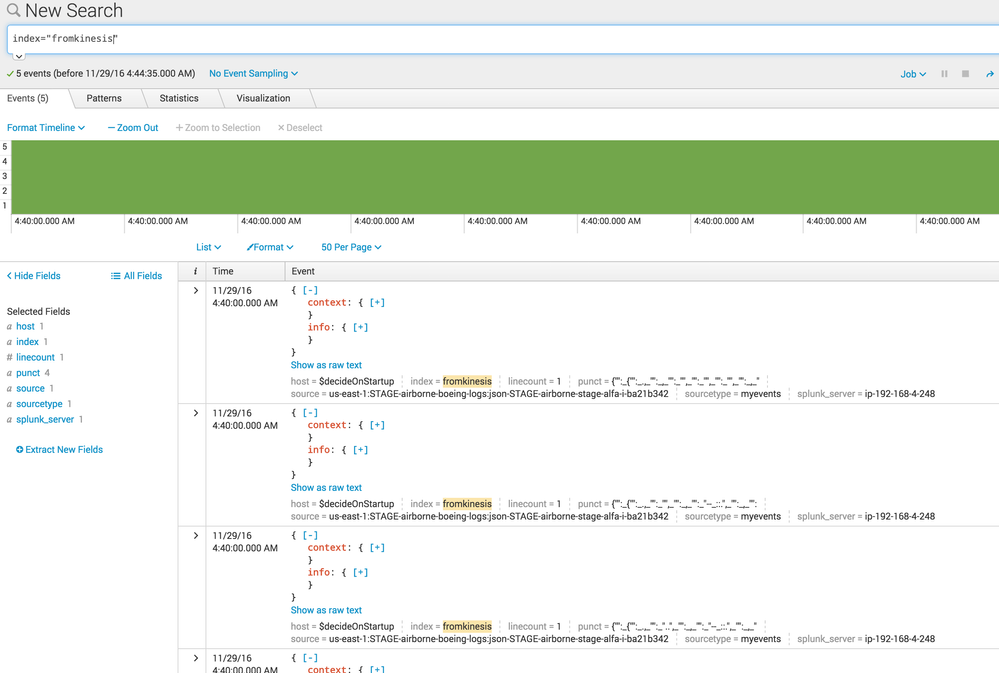Open the All Fields list

[x=136, y=276]
